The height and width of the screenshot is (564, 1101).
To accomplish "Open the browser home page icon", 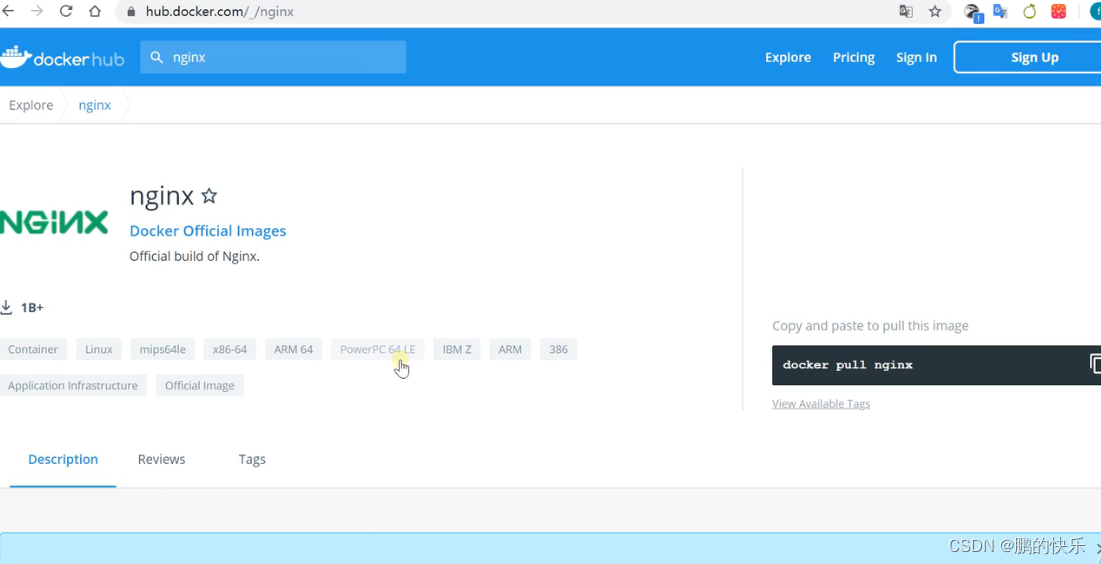I will [95, 11].
